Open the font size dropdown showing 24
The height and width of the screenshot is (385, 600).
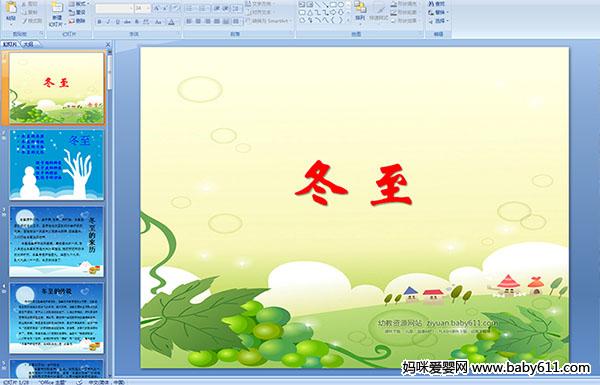(x=142, y=8)
